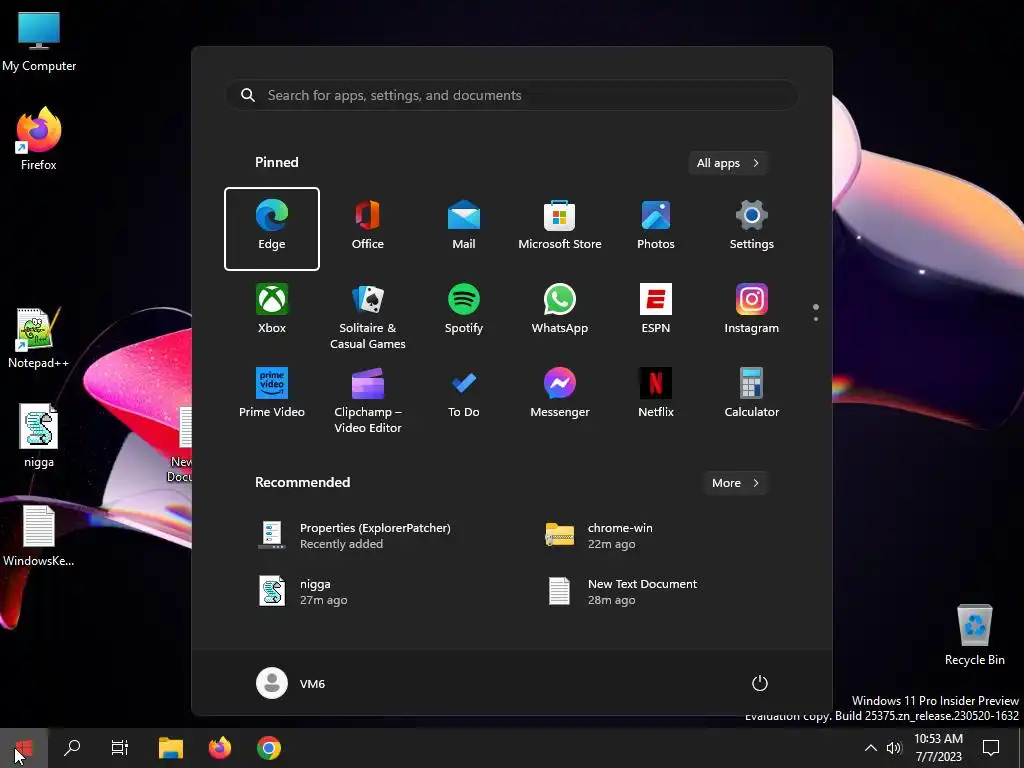Image resolution: width=1024 pixels, height=768 pixels.
Task: Open Task View in the taskbar
Action: pos(120,748)
